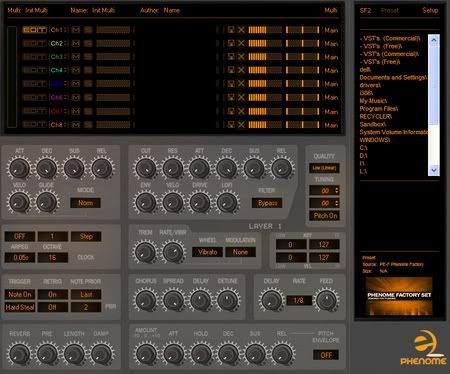The height and width of the screenshot is (374, 450).
Task: Click the Ch1 orange volume level slider
Action: 265,30
